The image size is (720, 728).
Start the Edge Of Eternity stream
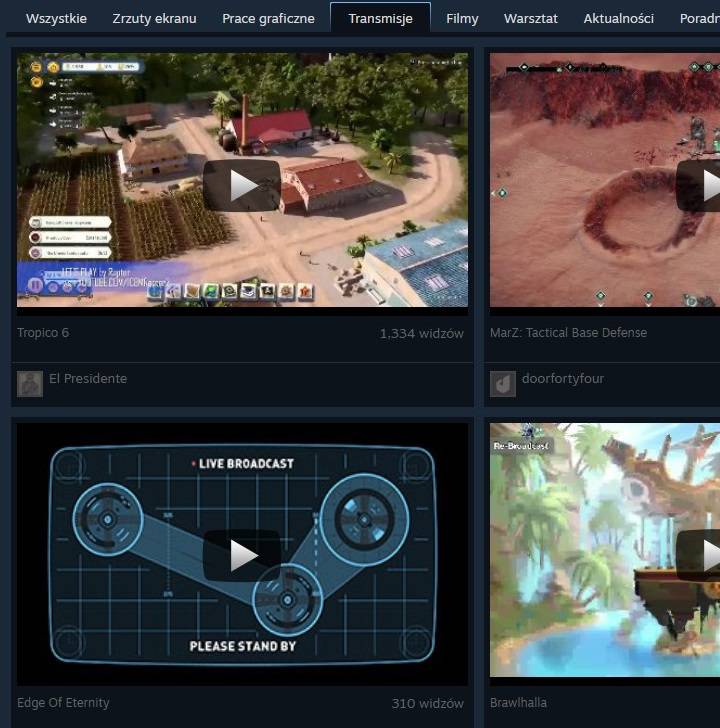[241, 555]
